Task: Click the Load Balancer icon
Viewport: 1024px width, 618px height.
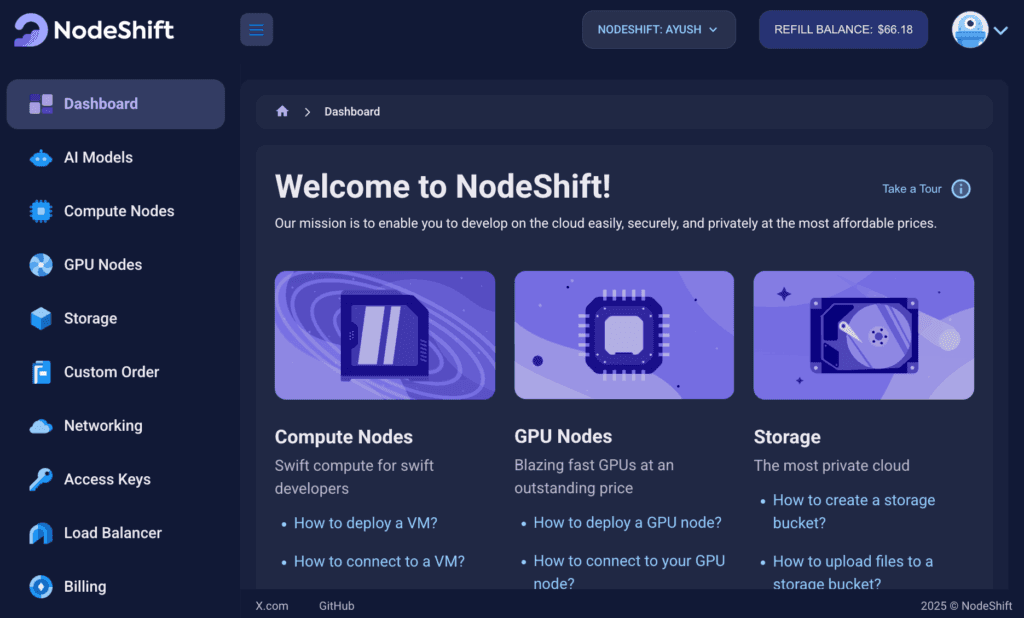Action: click(x=41, y=533)
